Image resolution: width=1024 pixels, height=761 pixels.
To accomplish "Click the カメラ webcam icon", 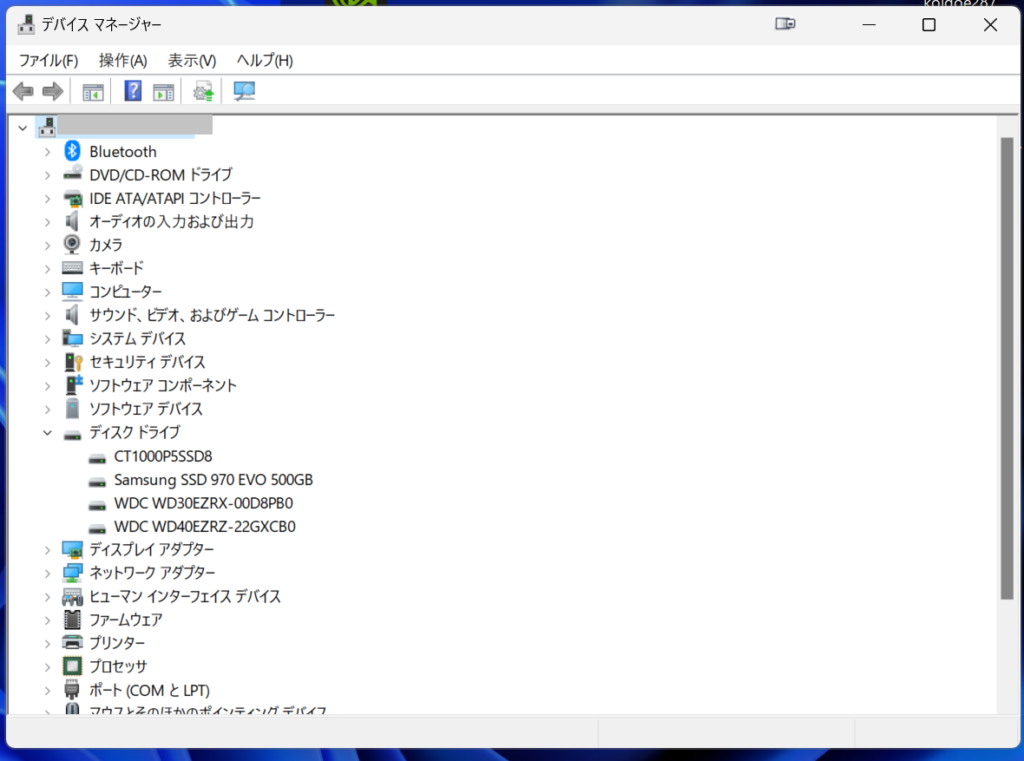I will point(72,244).
